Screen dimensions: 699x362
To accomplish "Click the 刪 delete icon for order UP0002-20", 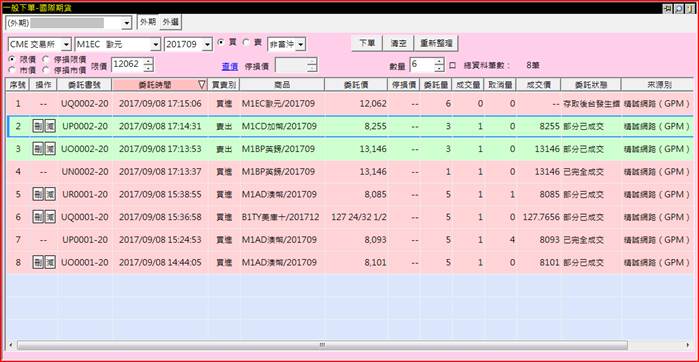I will click(38, 126).
